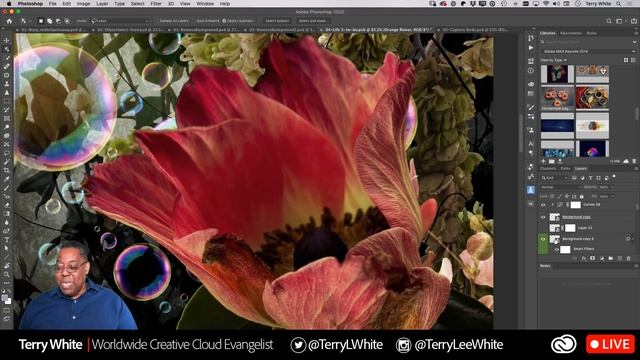Hide the Background copy 8 layer
Viewport: 640px width, 360px height.
tap(543, 239)
